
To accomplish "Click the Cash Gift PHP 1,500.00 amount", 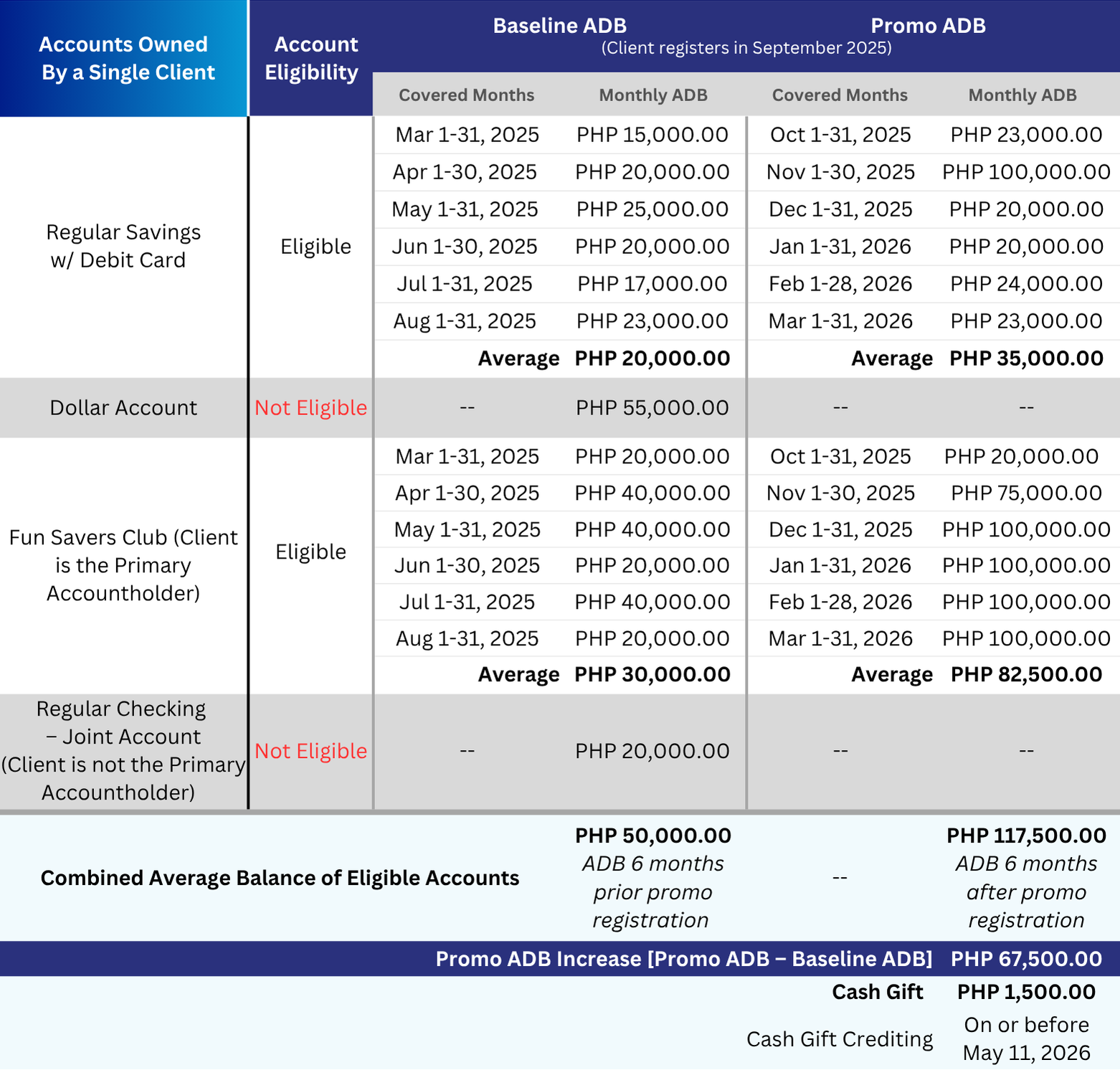I will coord(1025,992).
